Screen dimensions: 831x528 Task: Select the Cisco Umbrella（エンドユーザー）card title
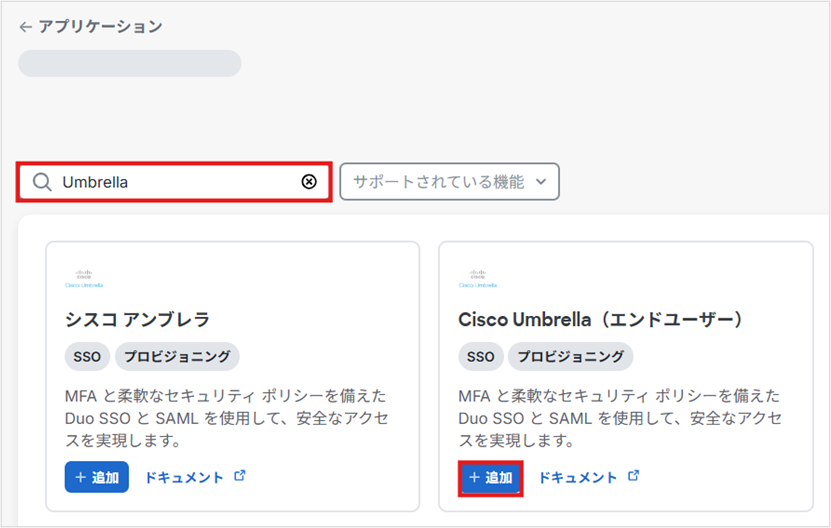coord(600,319)
